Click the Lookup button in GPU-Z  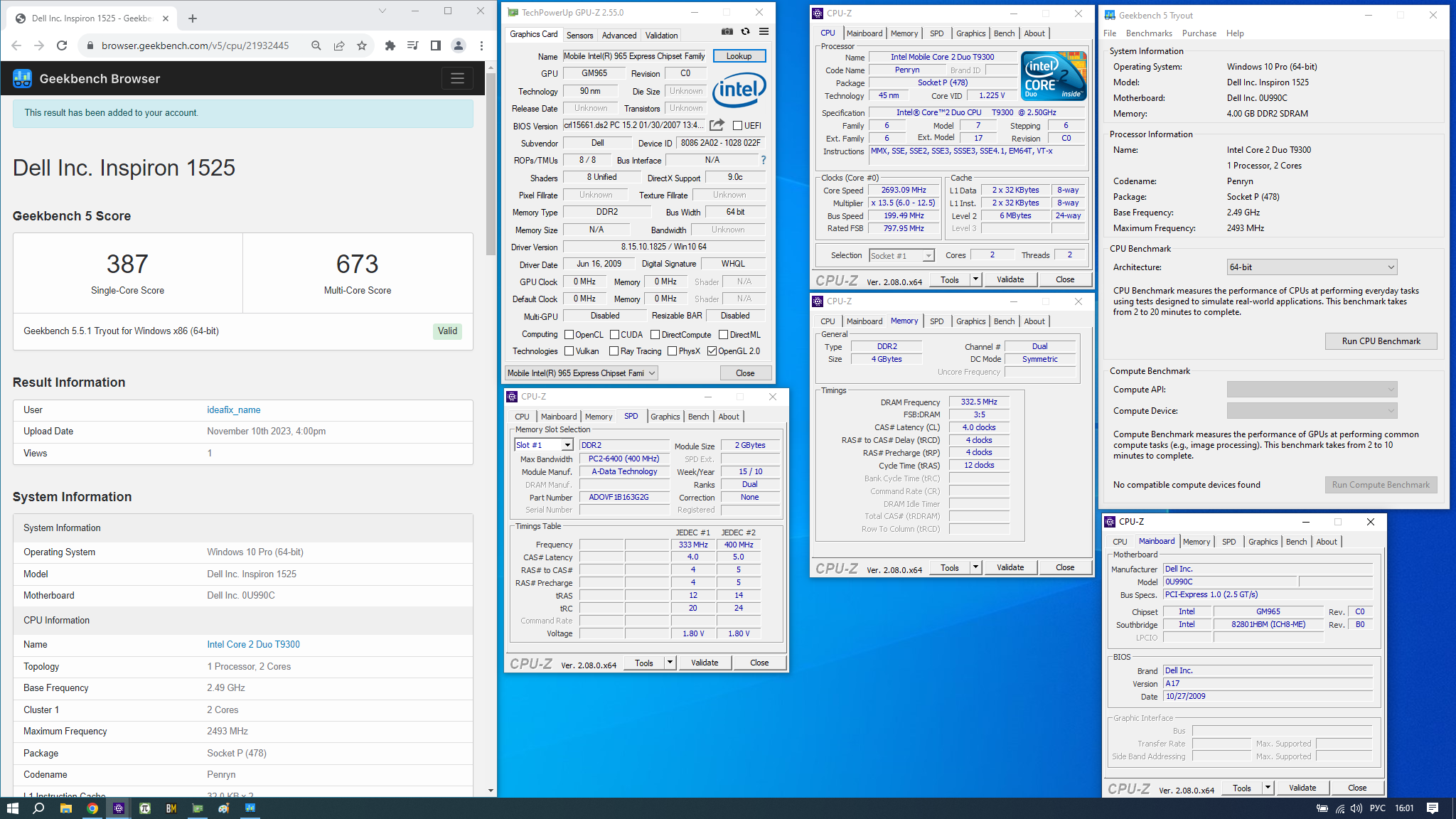click(739, 56)
